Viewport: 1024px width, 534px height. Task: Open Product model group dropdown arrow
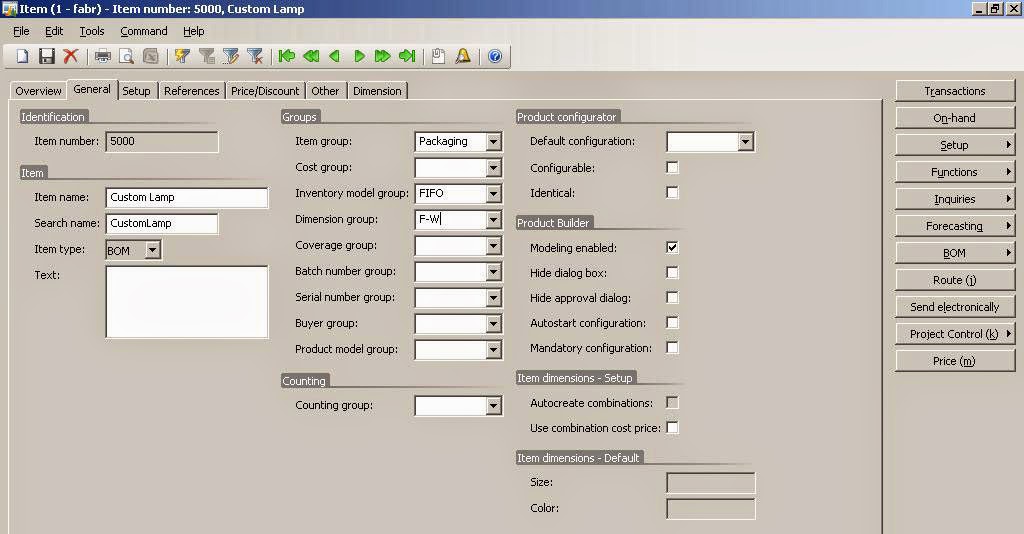pyautogui.click(x=494, y=350)
